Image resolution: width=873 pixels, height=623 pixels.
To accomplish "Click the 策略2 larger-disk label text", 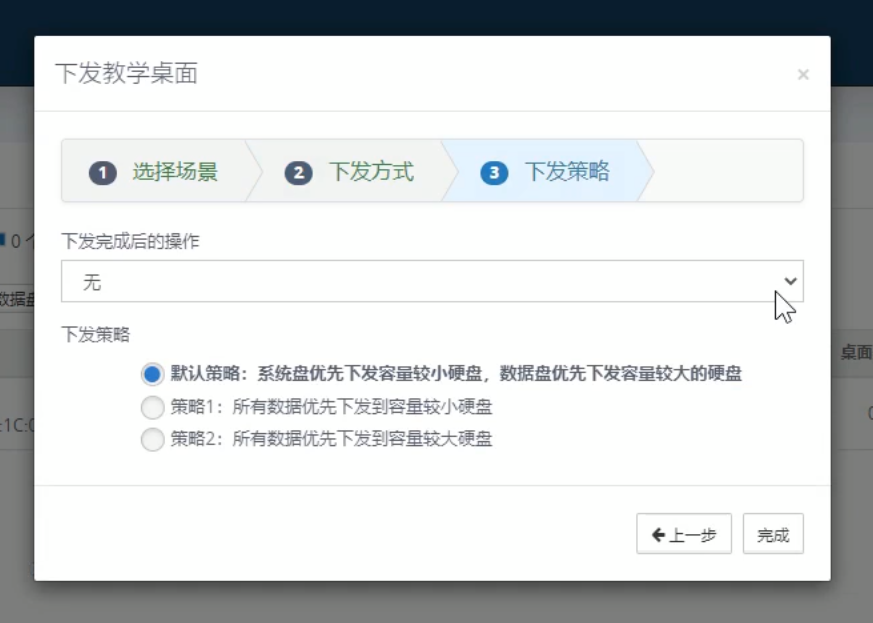I will point(330,439).
